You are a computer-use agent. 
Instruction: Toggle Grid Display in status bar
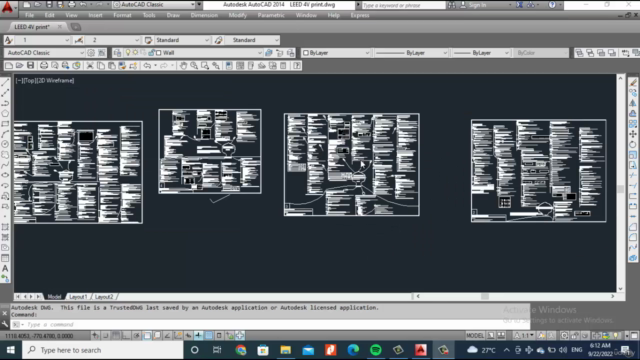116,336
